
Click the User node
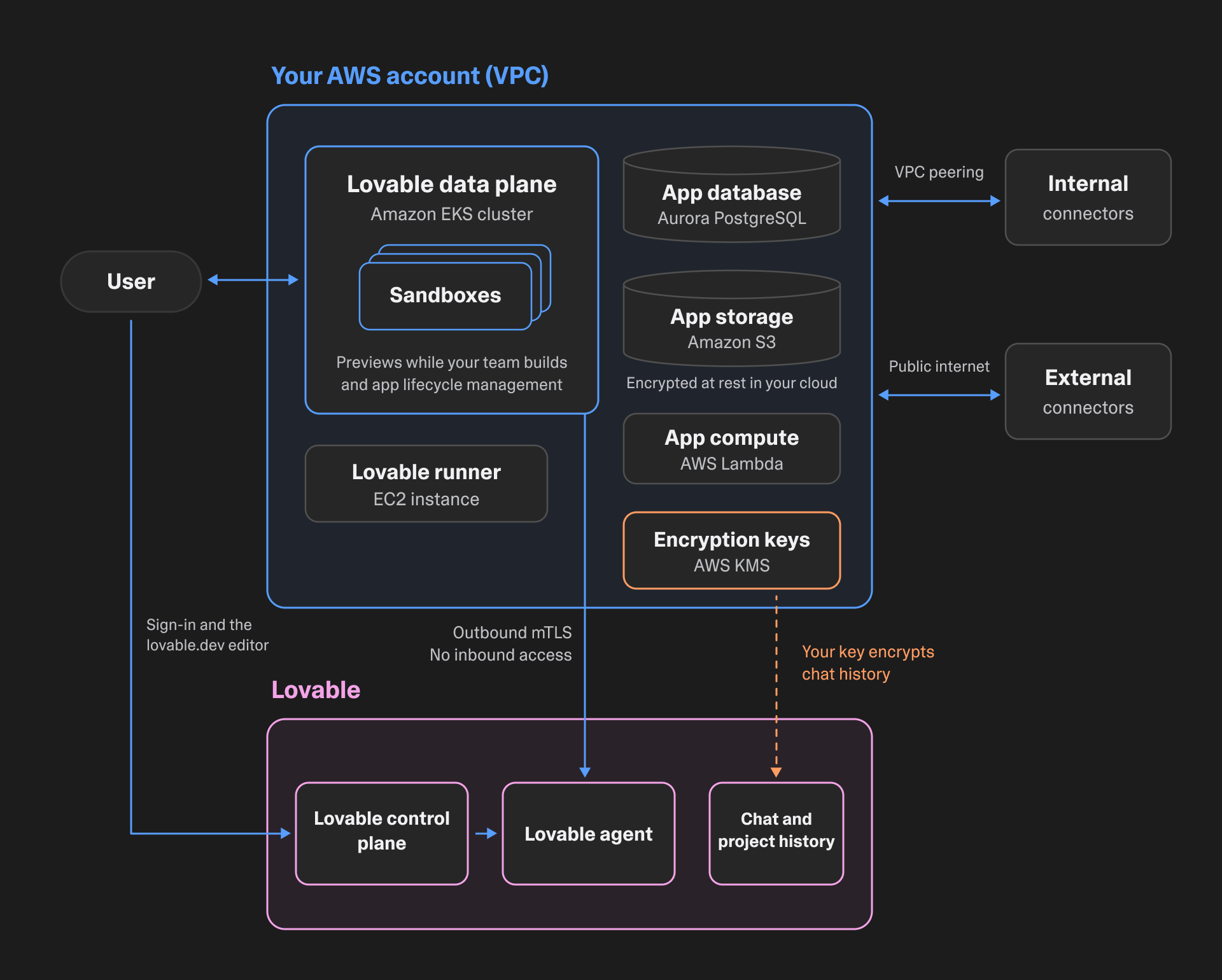tap(131, 281)
